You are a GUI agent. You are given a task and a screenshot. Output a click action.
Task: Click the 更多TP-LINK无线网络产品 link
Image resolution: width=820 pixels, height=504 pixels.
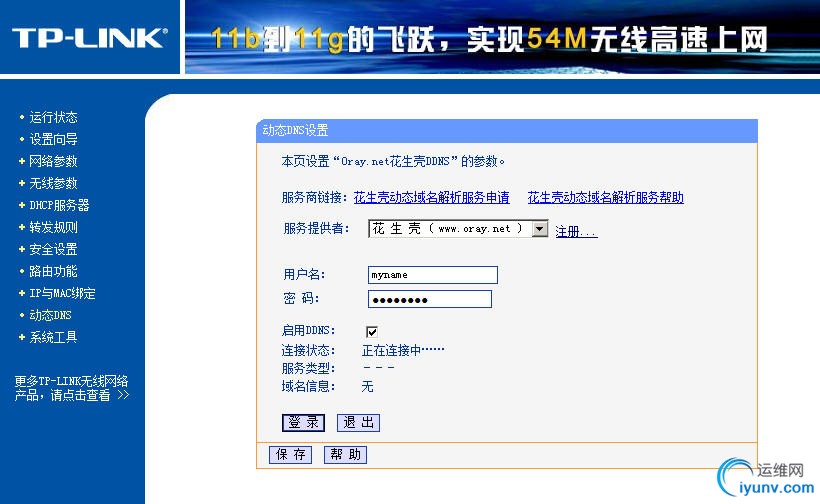click(x=72, y=388)
